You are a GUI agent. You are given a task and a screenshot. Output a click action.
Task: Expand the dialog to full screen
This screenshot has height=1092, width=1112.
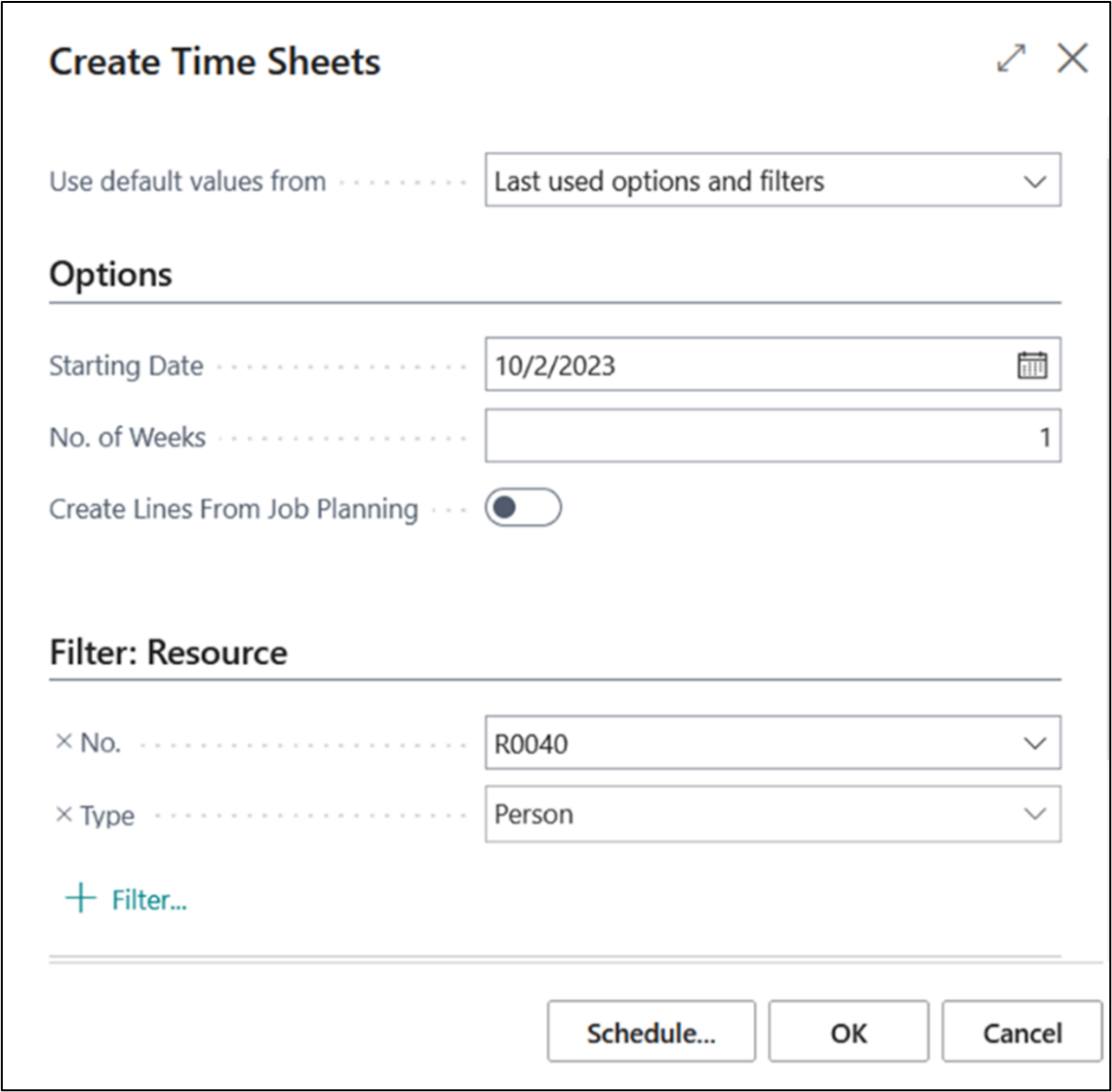click(1012, 59)
